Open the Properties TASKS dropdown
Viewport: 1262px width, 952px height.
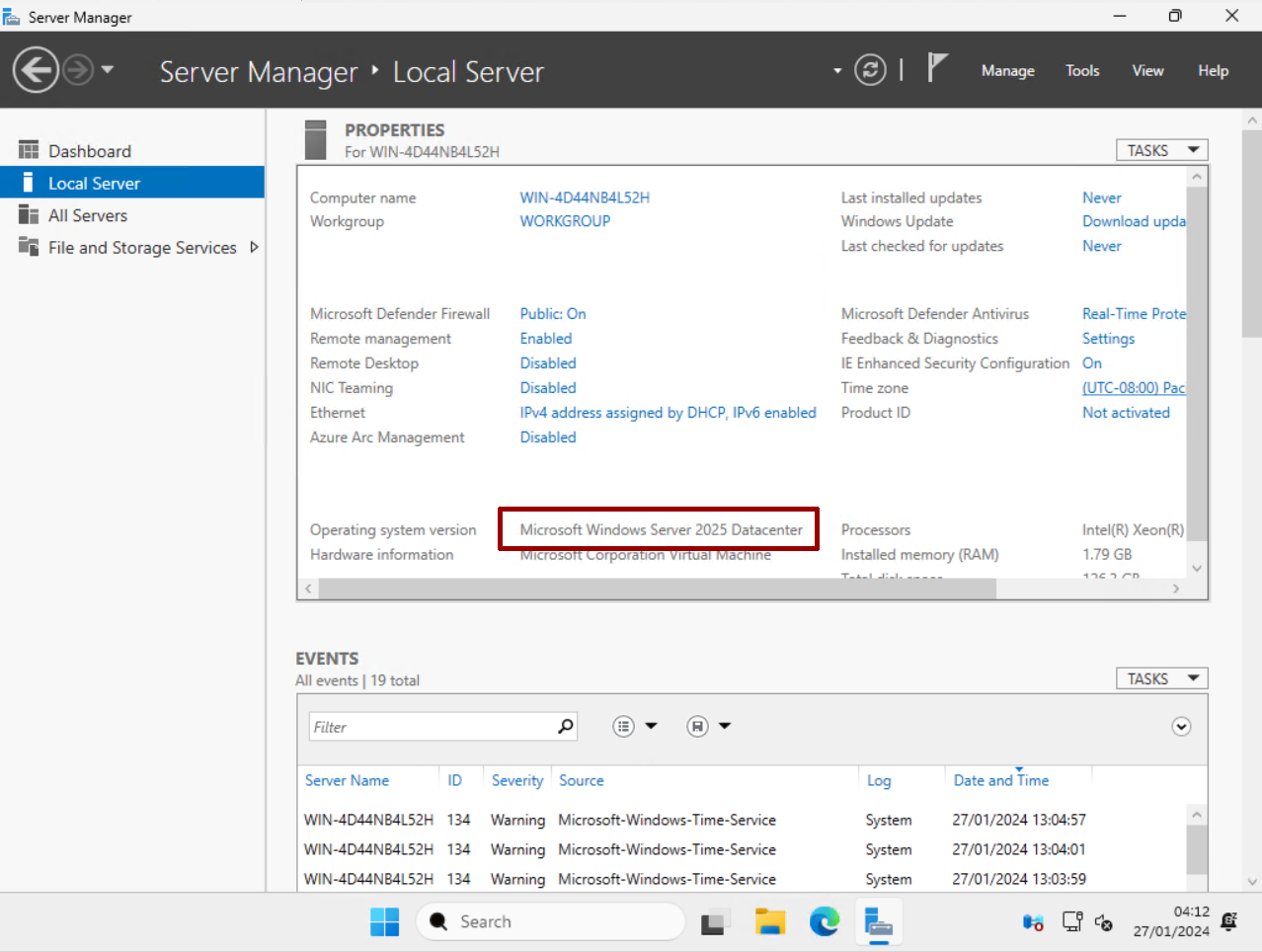point(1162,150)
